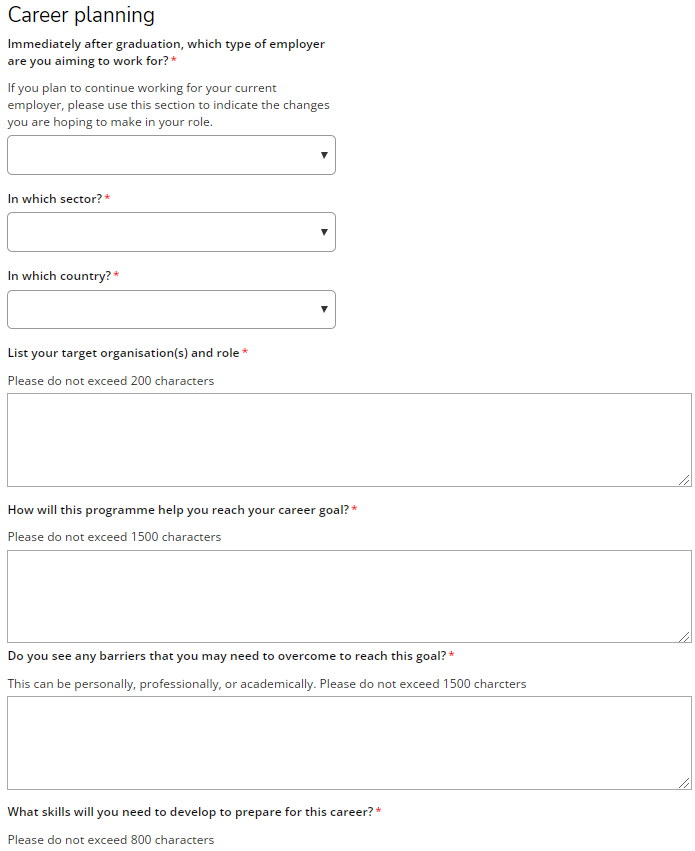Click the 'In which sector?' label
Viewport: 695px width, 851px height.
click(x=55, y=199)
